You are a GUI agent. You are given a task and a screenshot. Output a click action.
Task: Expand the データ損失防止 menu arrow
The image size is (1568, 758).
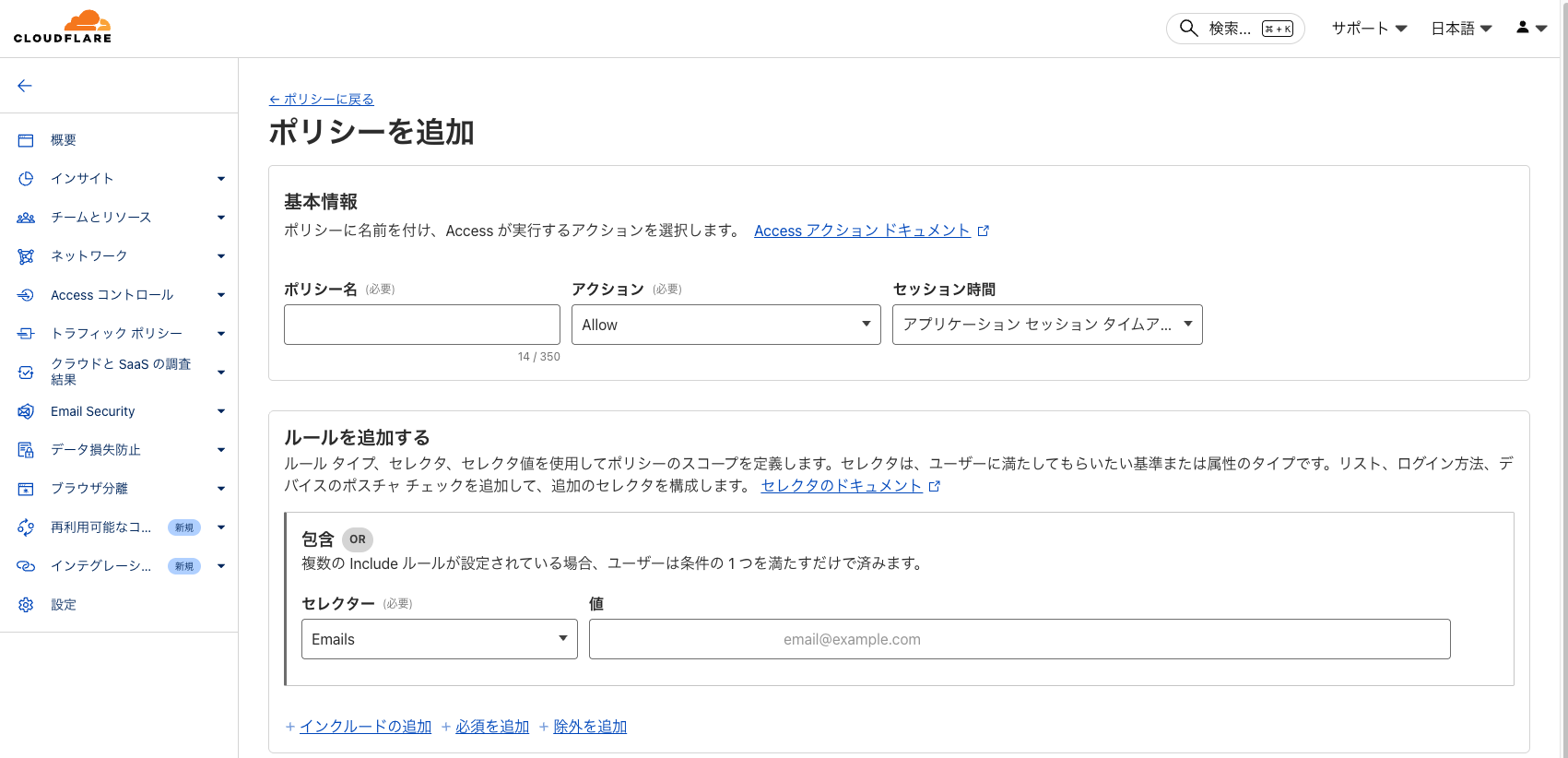pyautogui.click(x=221, y=450)
